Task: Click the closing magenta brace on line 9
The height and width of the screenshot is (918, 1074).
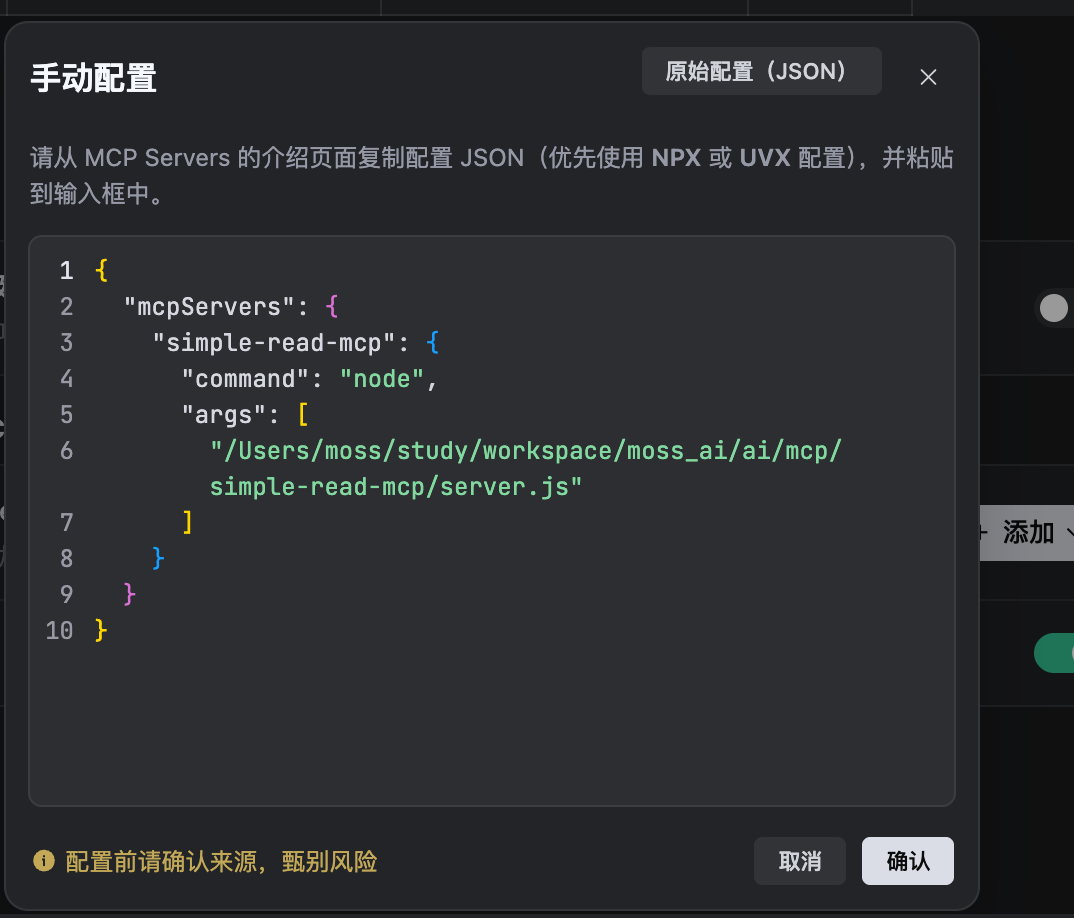Action: (129, 594)
